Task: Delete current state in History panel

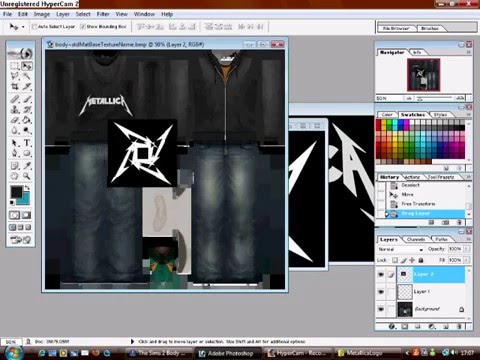Action: (x=459, y=222)
